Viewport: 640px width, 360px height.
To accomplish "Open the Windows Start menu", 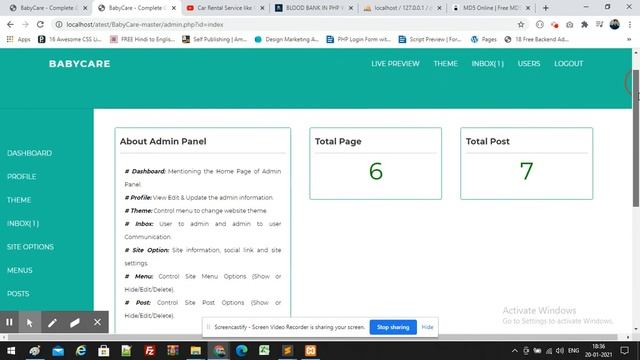I will pos(11,351).
